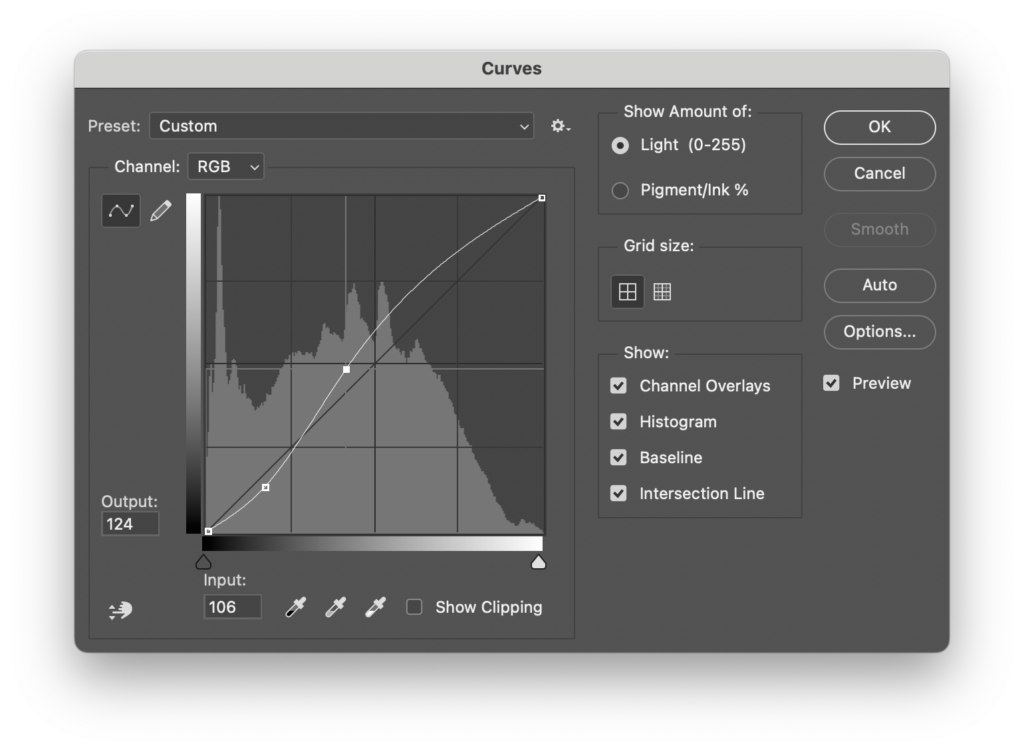
Task: Click the white point slider triangle
Action: click(538, 563)
